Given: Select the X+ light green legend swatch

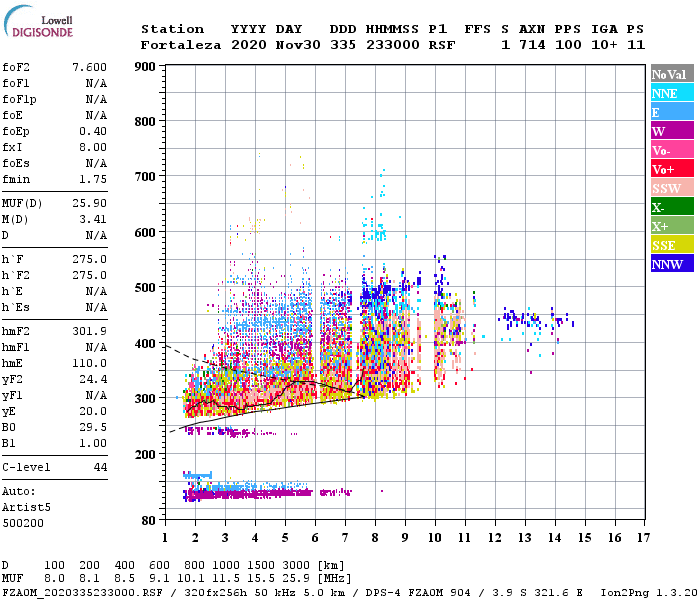Looking at the screenshot, I should click(672, 226).
